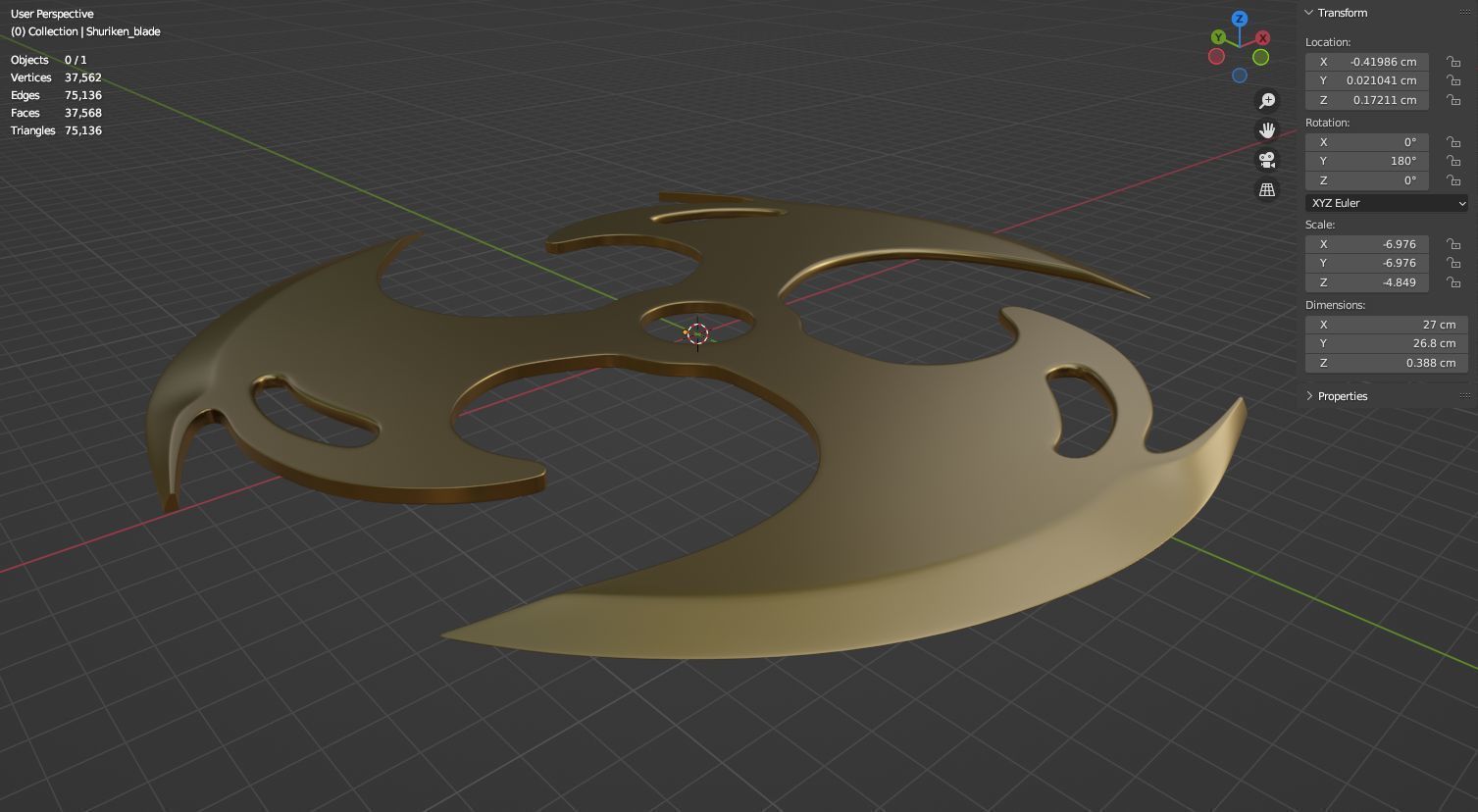Click the Dimensions Y field 26.8 cm
The image size is (1478, 812).
[x=1387, y=343]
